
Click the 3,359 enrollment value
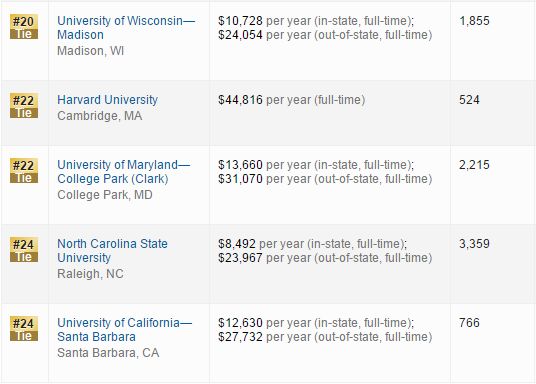(x=474, y=244)
